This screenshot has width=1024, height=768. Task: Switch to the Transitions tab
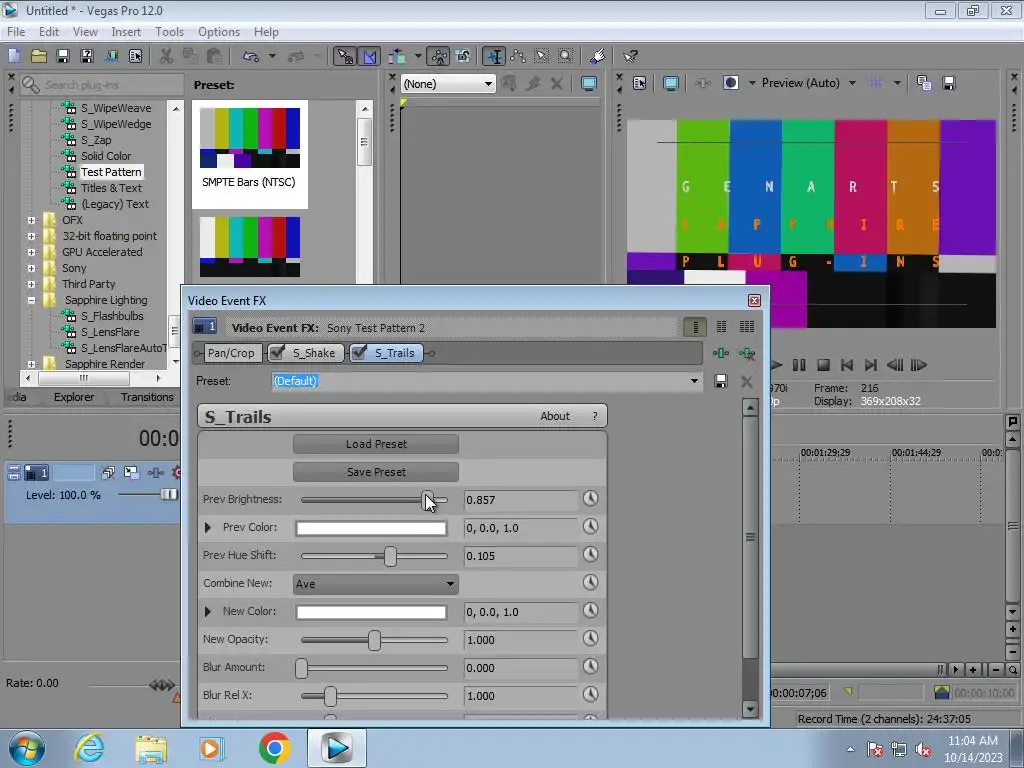pos(147,397)
